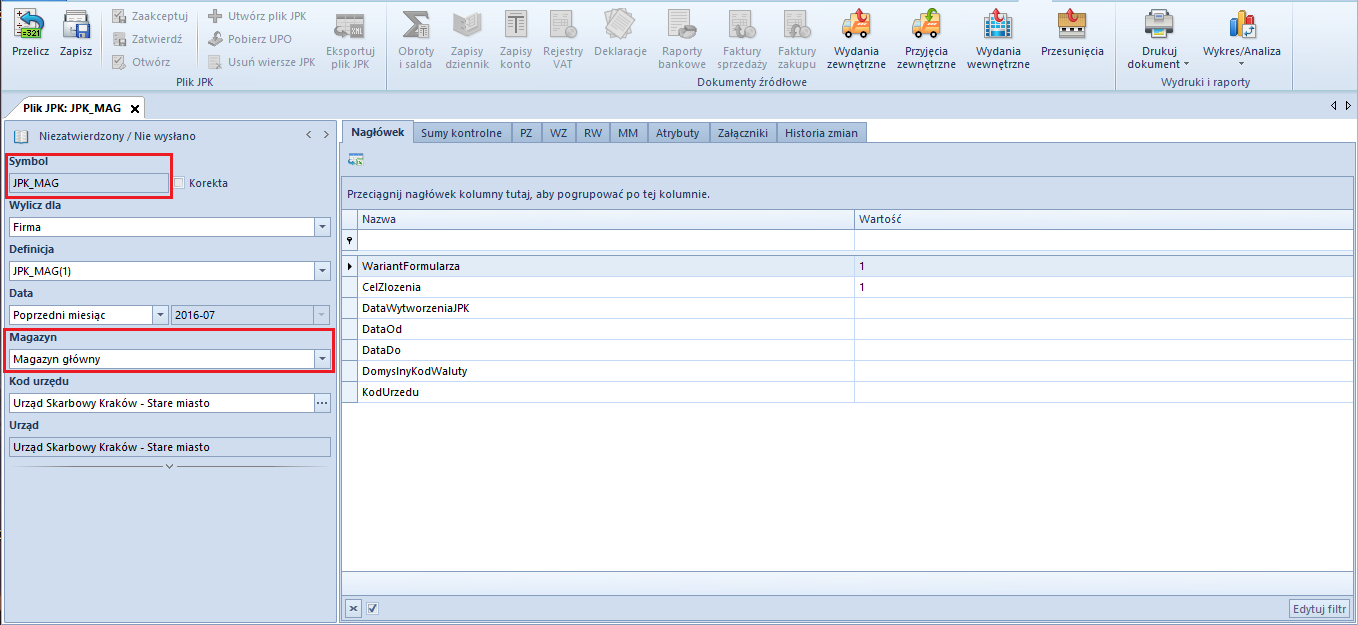Switch to the Sumy kontrolne tab

pos(462,132)
